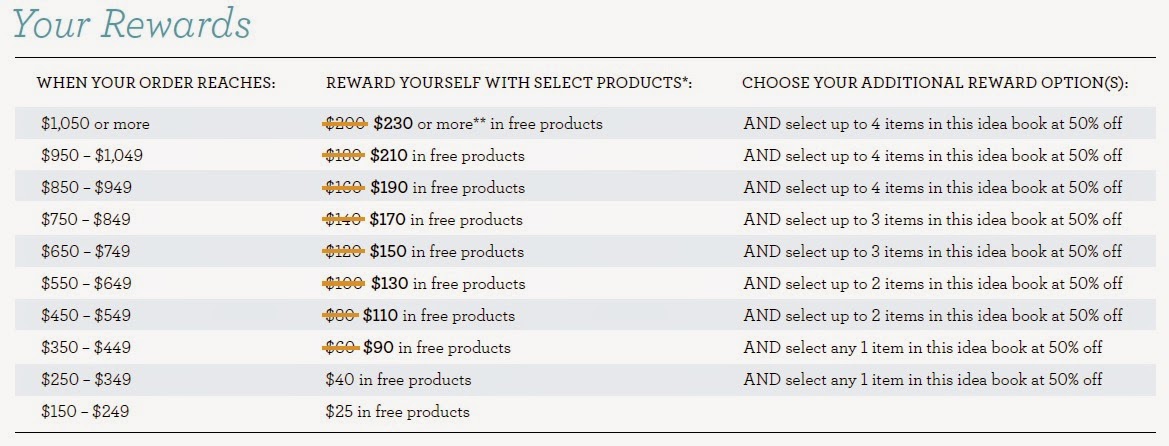The width and height of the screenshot is (1169, 446).
Task: Click '$230 or more in free products' text
Action: [488, 124]
